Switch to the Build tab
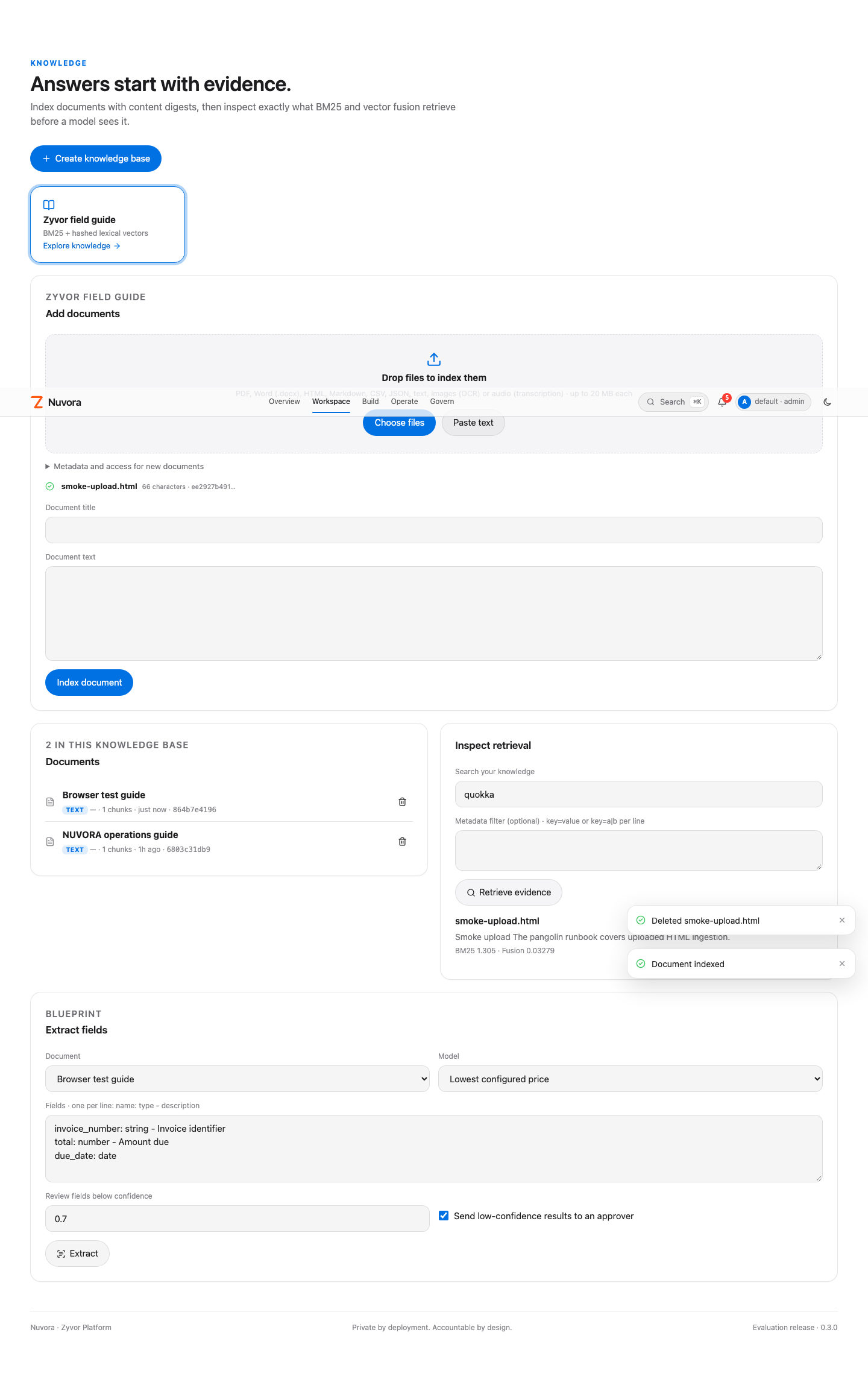This screenshot has height=1391, width=868. (x=370, y=402)
